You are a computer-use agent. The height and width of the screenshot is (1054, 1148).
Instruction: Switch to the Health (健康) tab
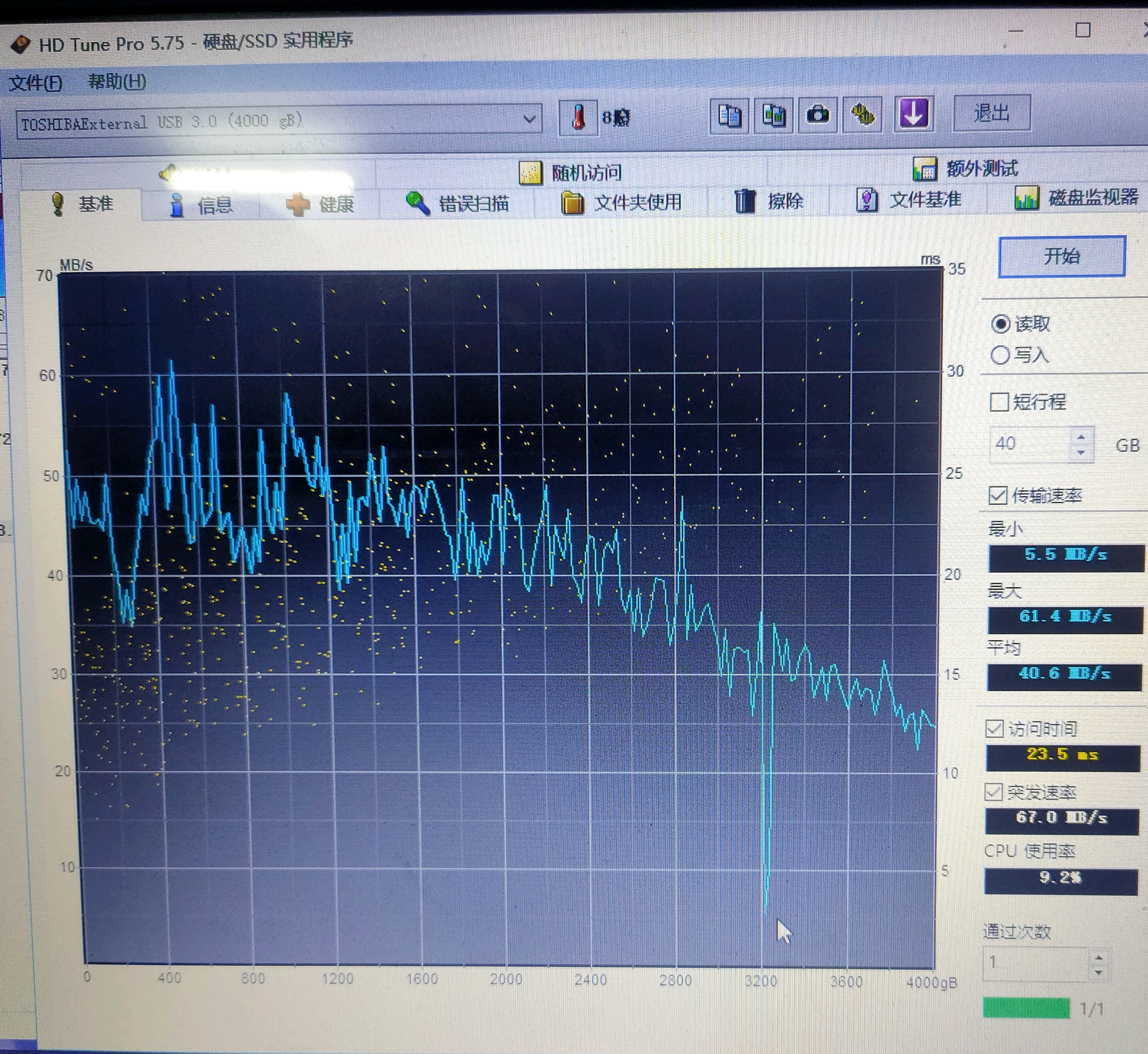coord(320,204)
